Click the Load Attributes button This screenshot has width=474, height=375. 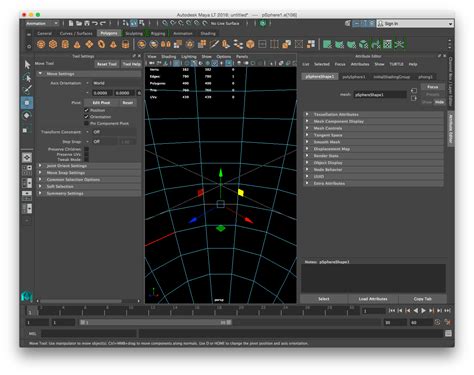[373, 299]
